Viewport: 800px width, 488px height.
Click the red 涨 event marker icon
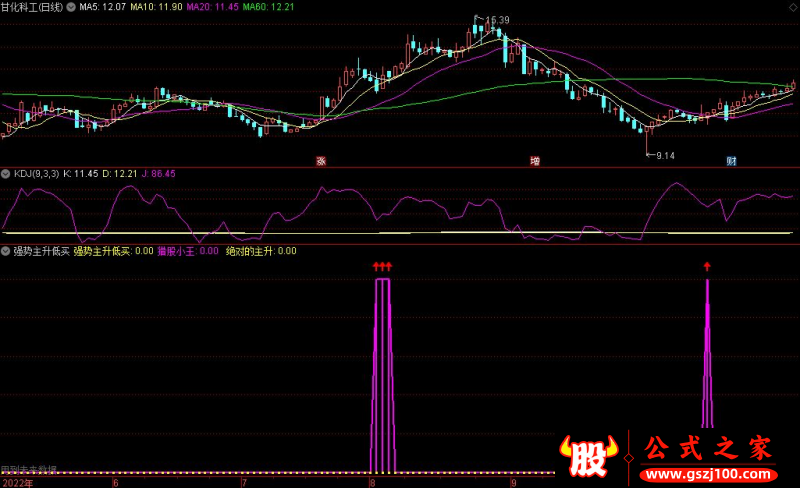tap(321, 160)
